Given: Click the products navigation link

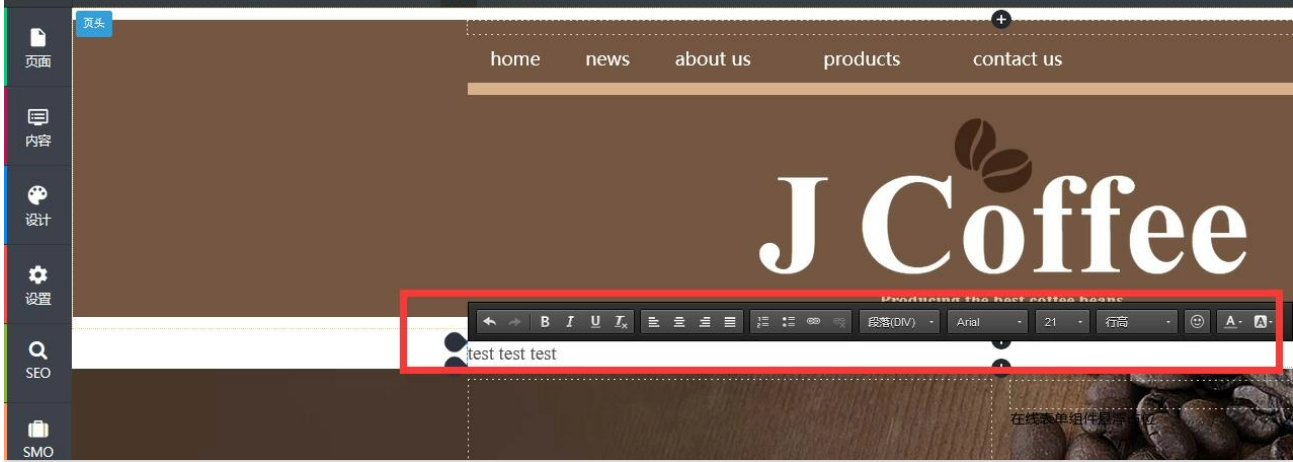Looking at the screenshot, I should click(x=861, y=59).
